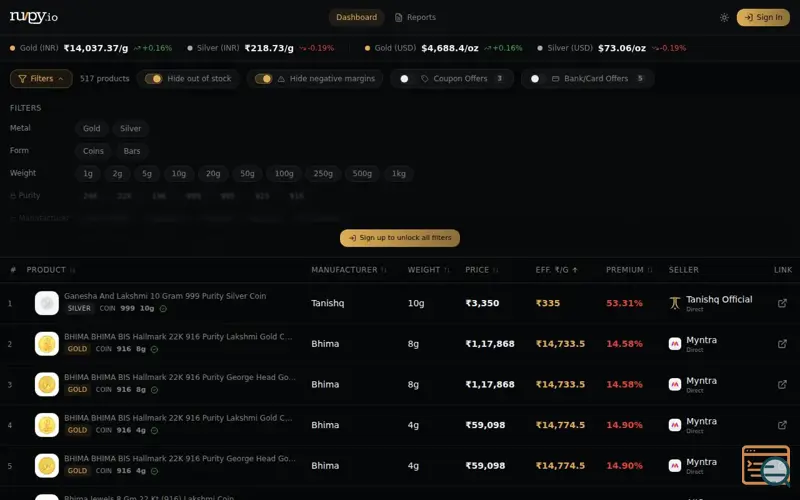This screenshot has height=500, width=800.
Task: Enable Coupon Offers switch
Action: tap(407, 79)
